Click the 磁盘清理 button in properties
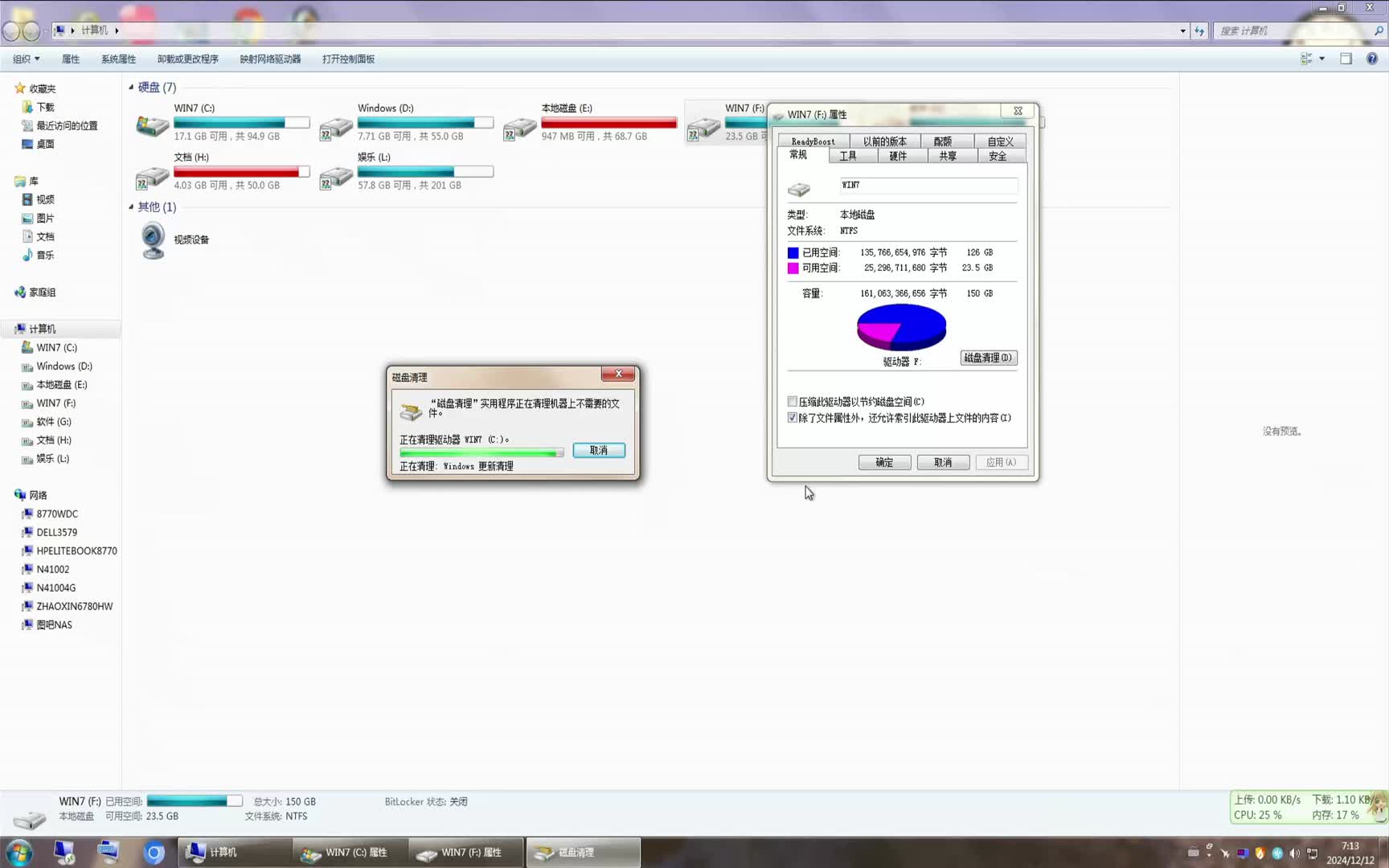Viewport: 1389px width, 868px height. 988,358
